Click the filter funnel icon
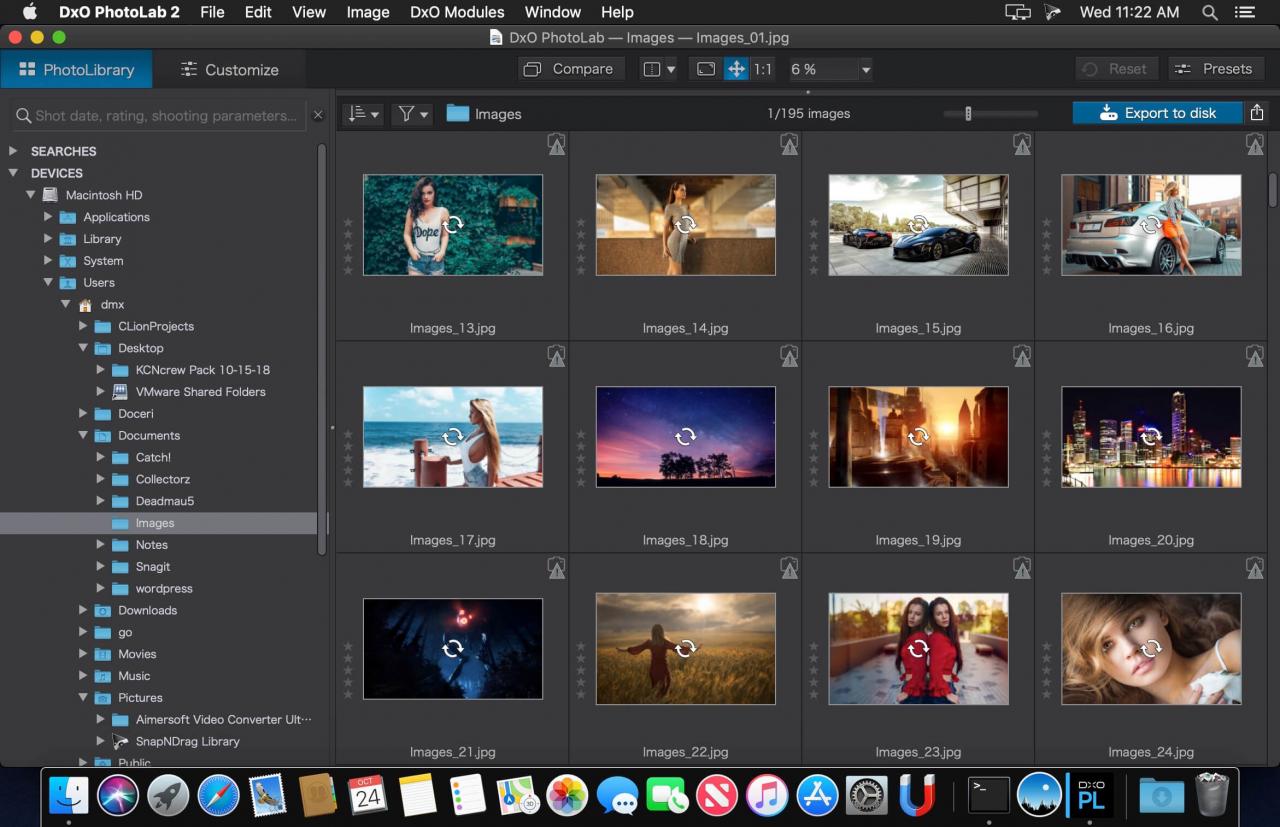Image resolution: width=1280 pixels, height=827 pixels. click(408, 114)
